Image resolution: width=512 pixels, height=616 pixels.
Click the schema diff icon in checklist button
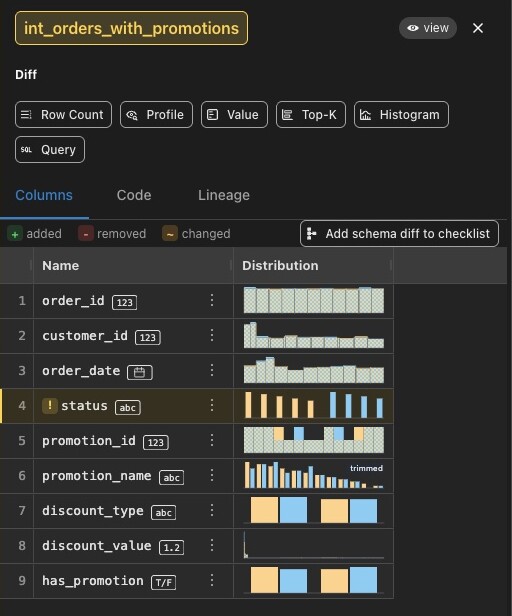[312, 234]
